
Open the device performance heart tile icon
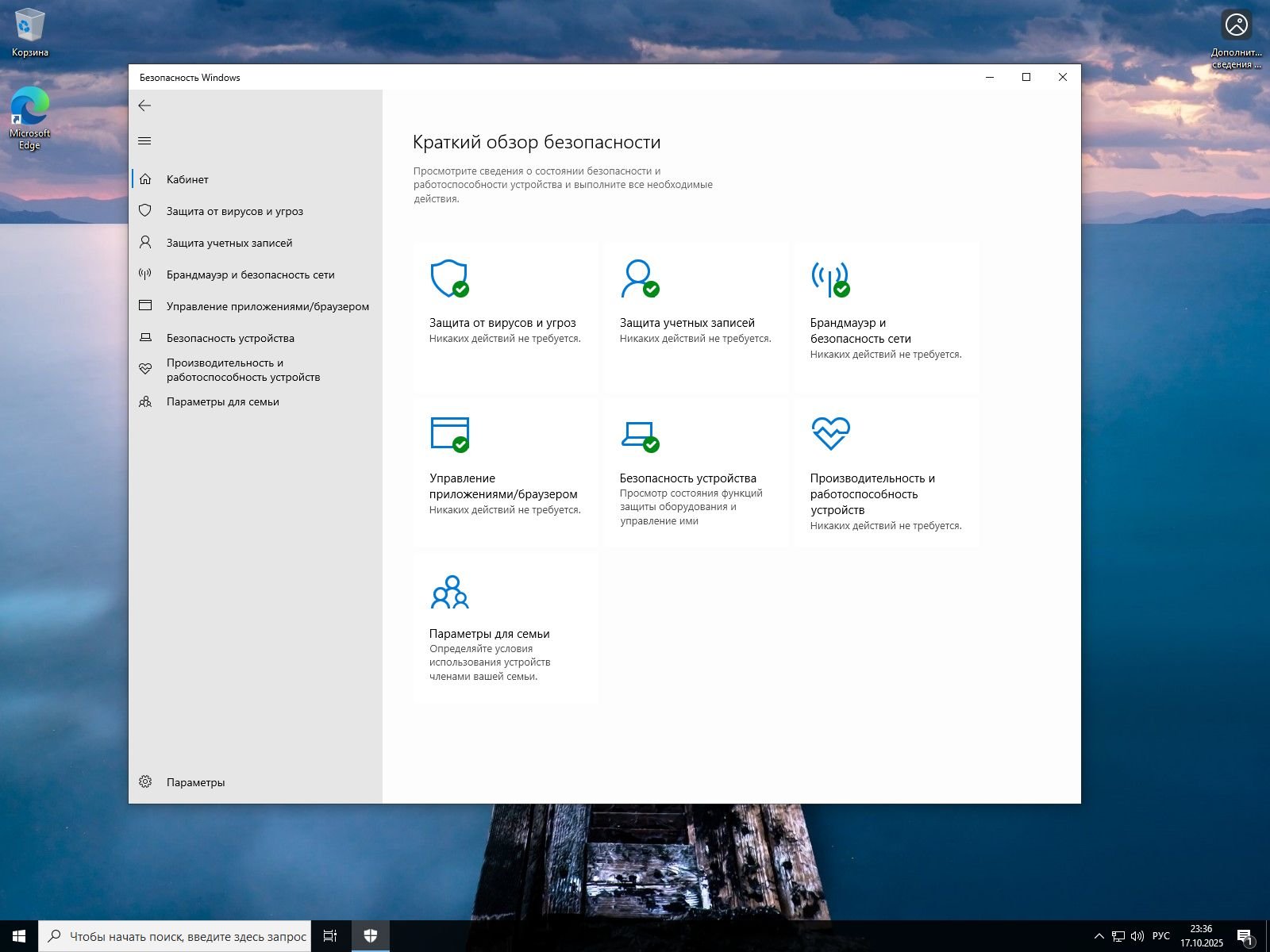pyautogui.click(x=830, y=433)
